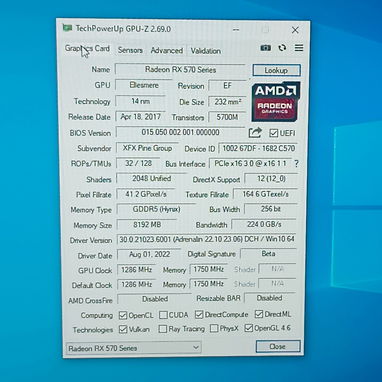Click the Revision value EF
382x382 pixels.
click(x=227, y=86)
